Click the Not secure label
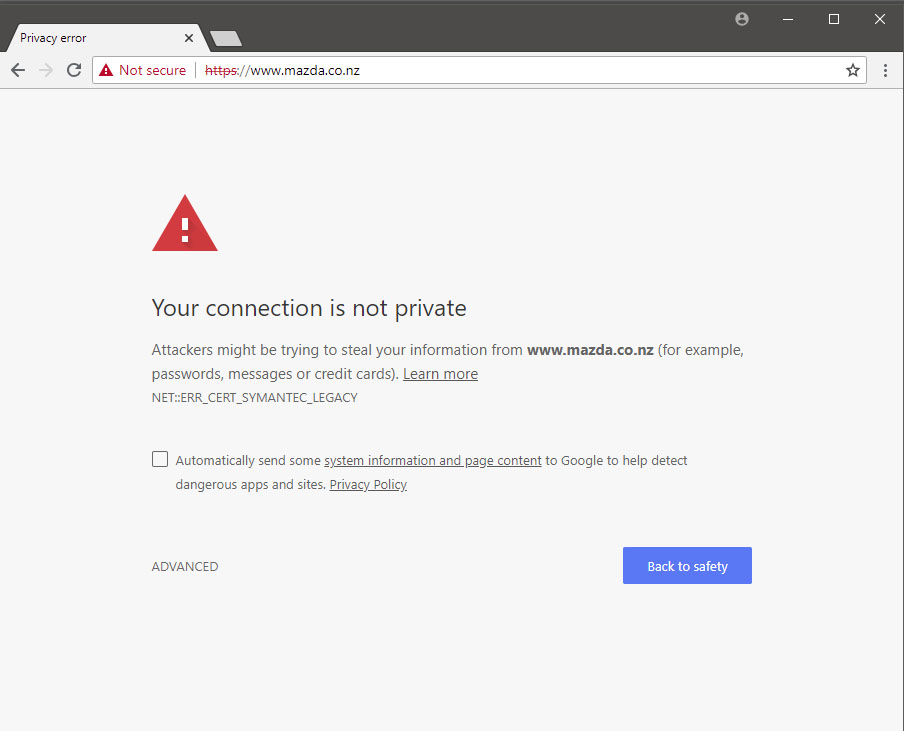Viewport: 904px width, 731px height. pos(152,70)
